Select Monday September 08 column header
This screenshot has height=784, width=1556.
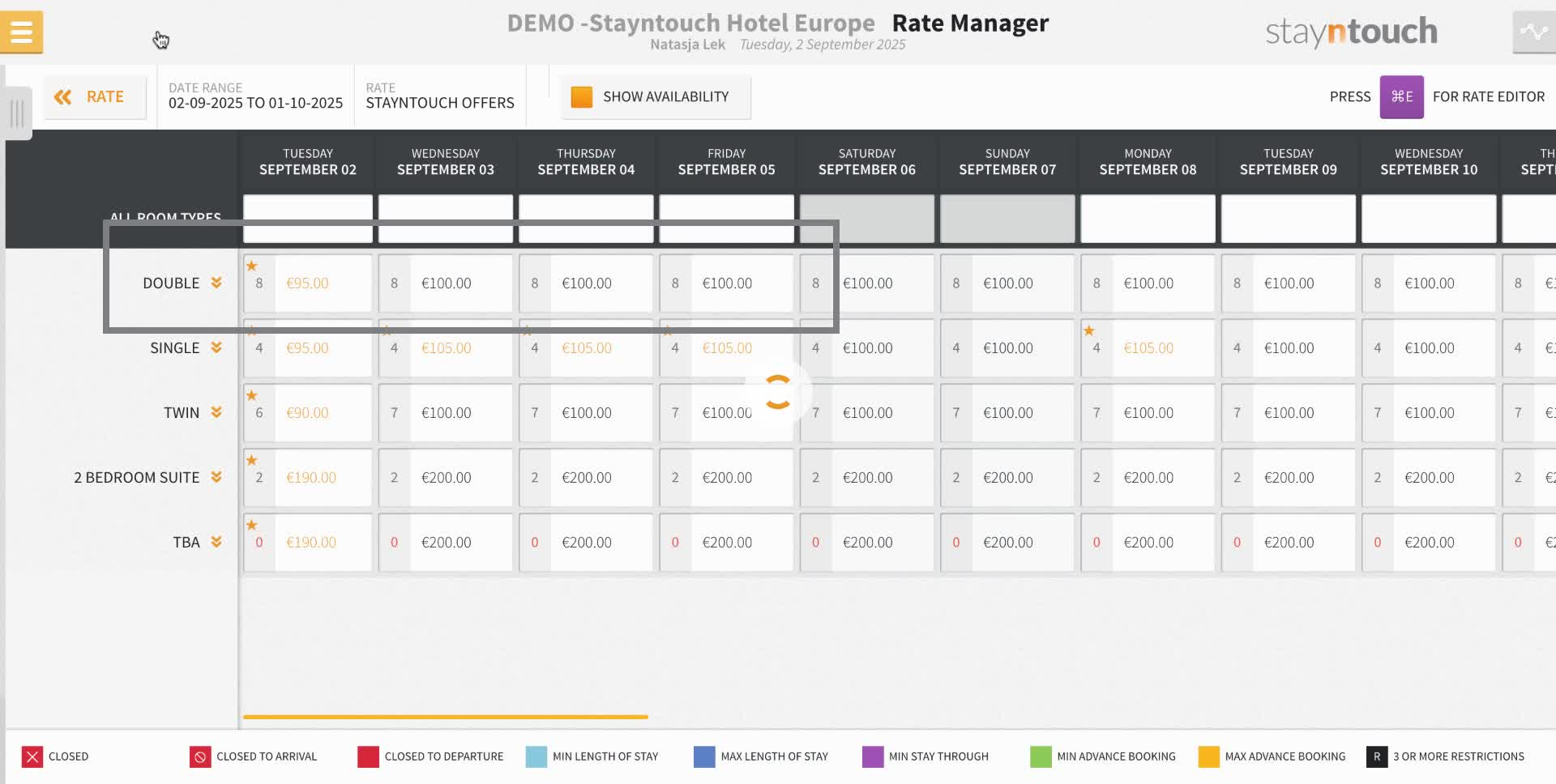(x=1148, y=162)
